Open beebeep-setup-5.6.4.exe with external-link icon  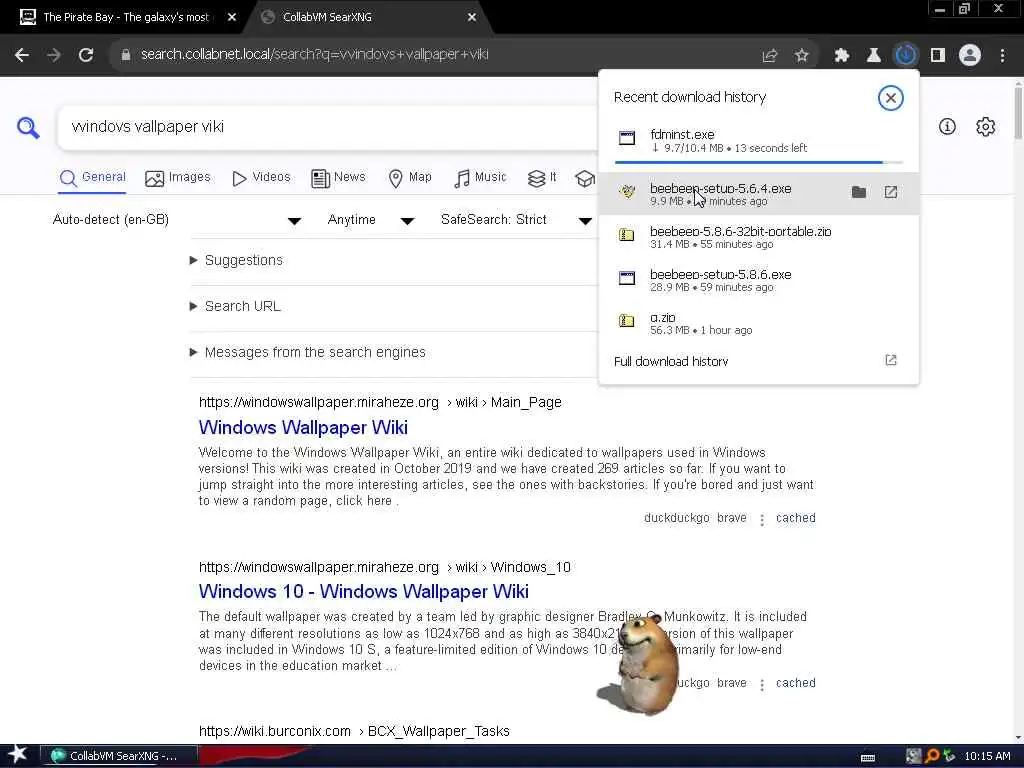pyautogui.click(x=891, y=192)
